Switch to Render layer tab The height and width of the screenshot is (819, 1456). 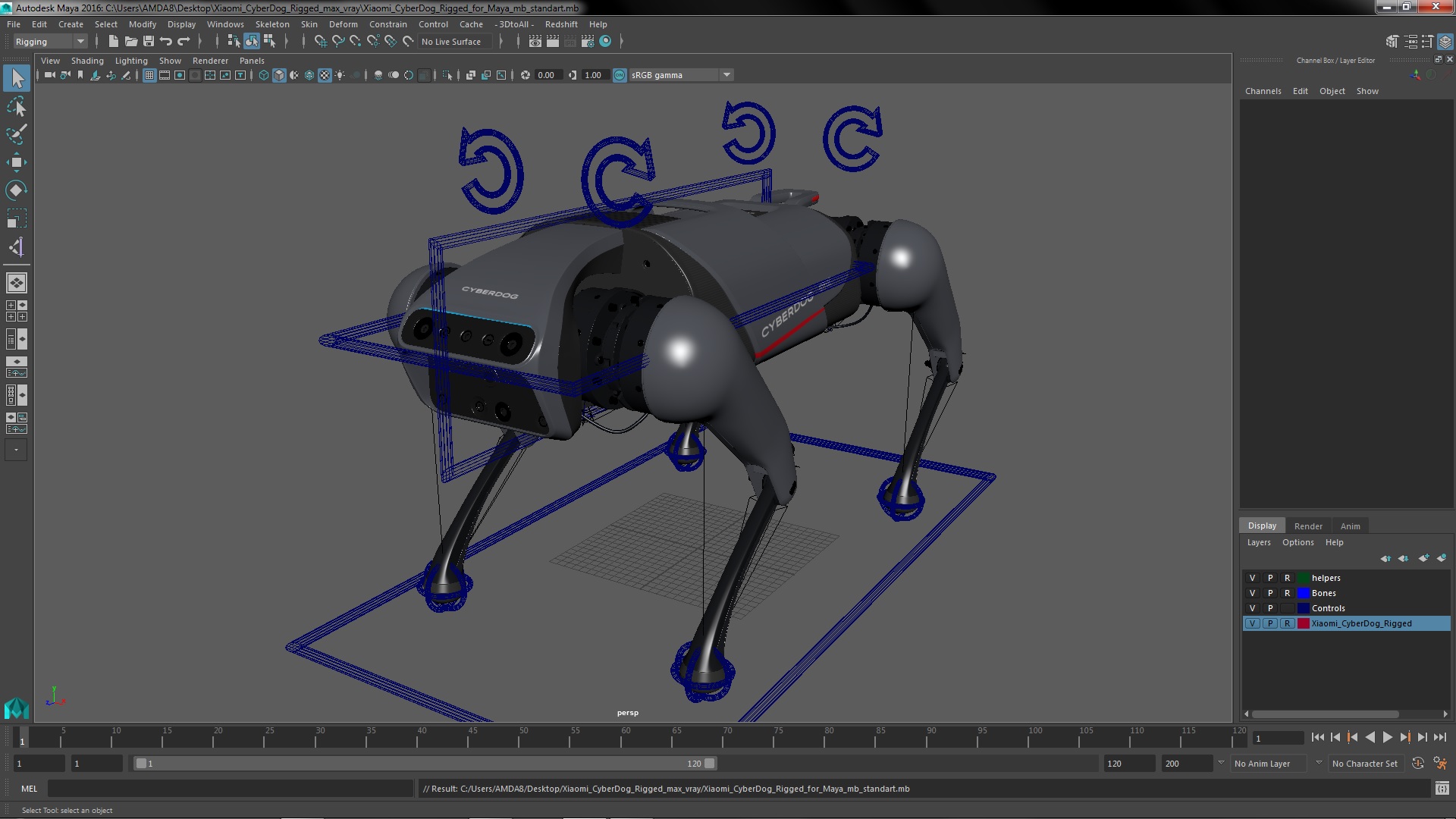point(1308,526)
